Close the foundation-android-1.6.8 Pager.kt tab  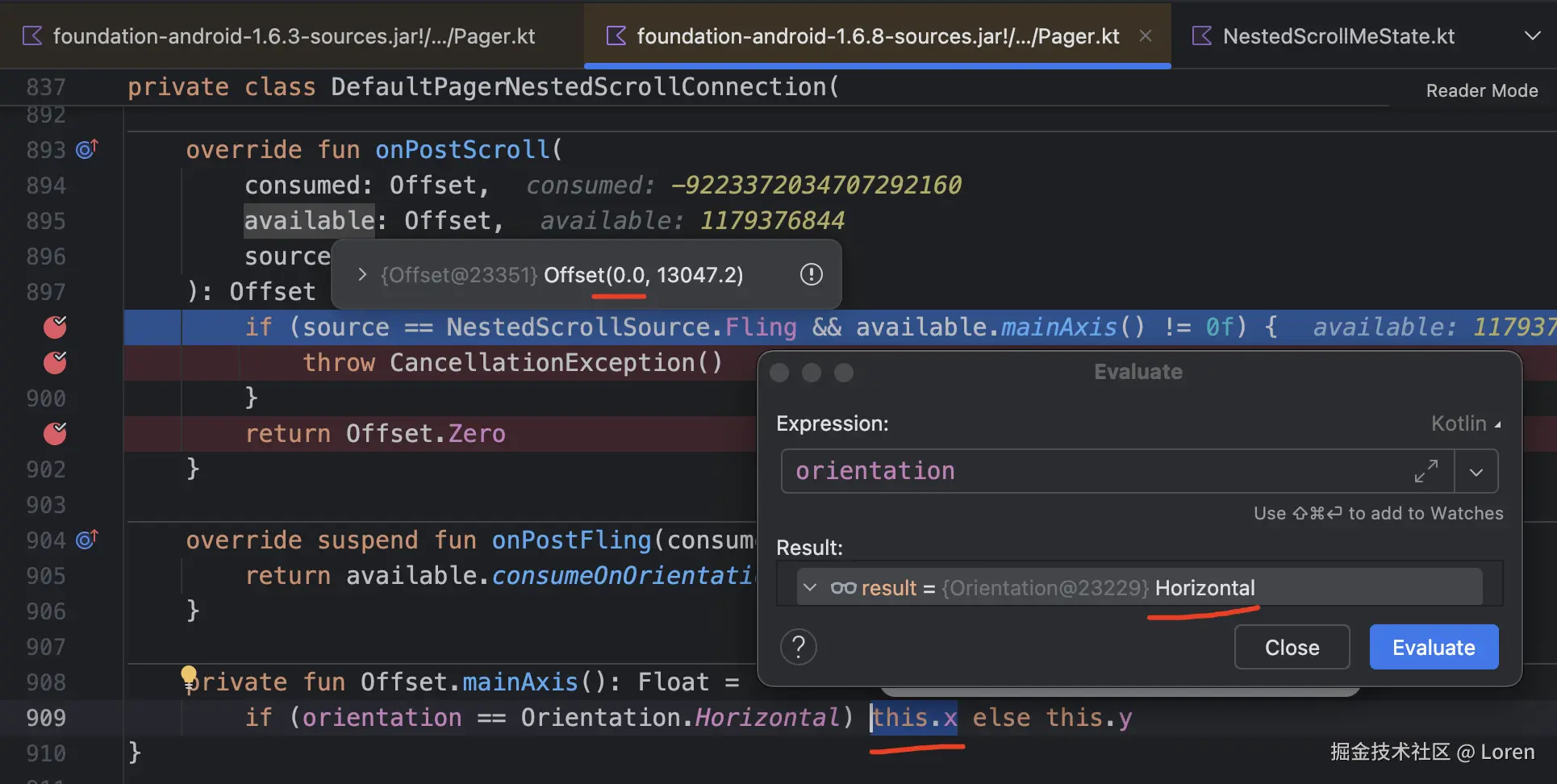coord(1145,35)
